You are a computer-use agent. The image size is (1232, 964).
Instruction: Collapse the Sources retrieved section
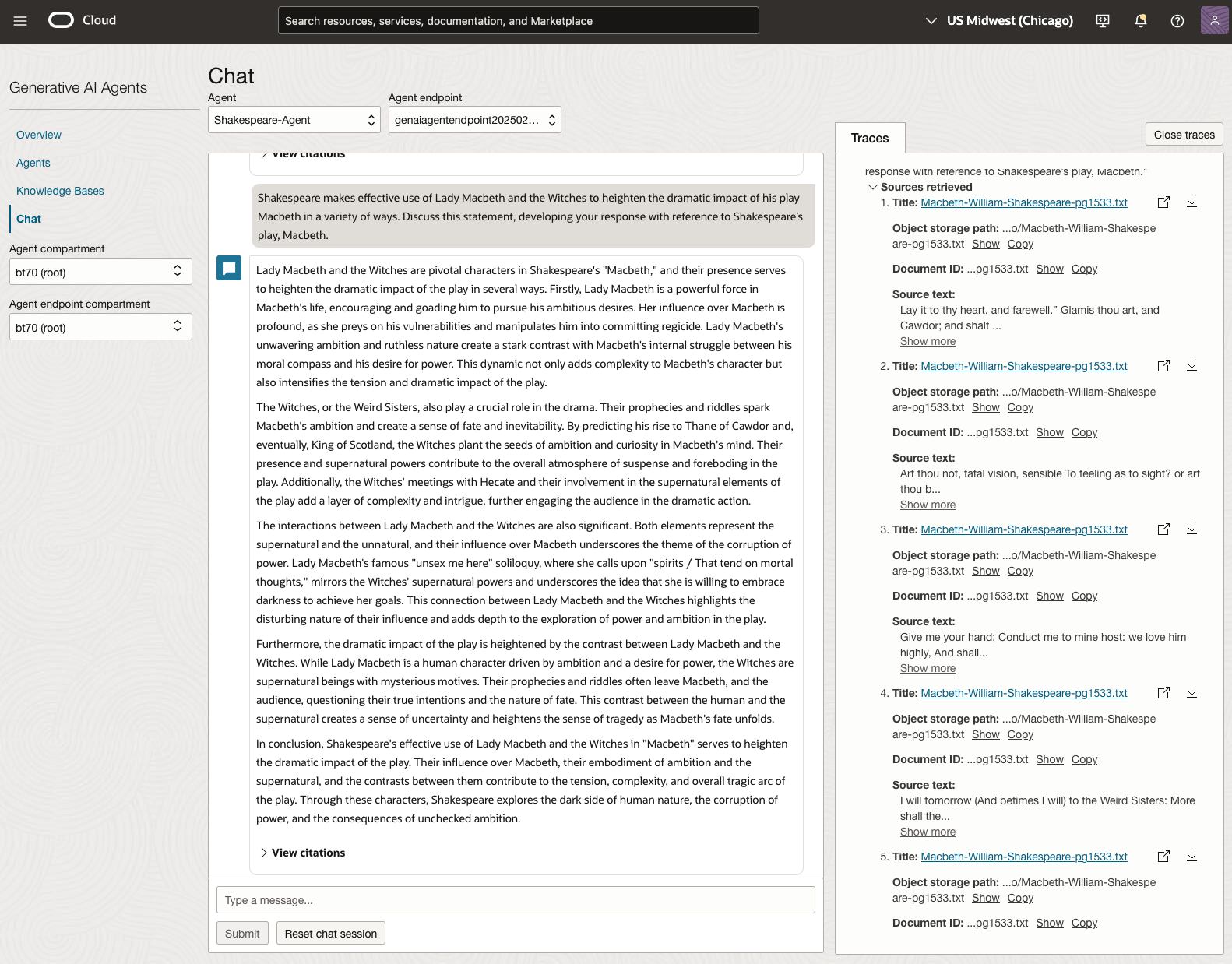(873, 187)
